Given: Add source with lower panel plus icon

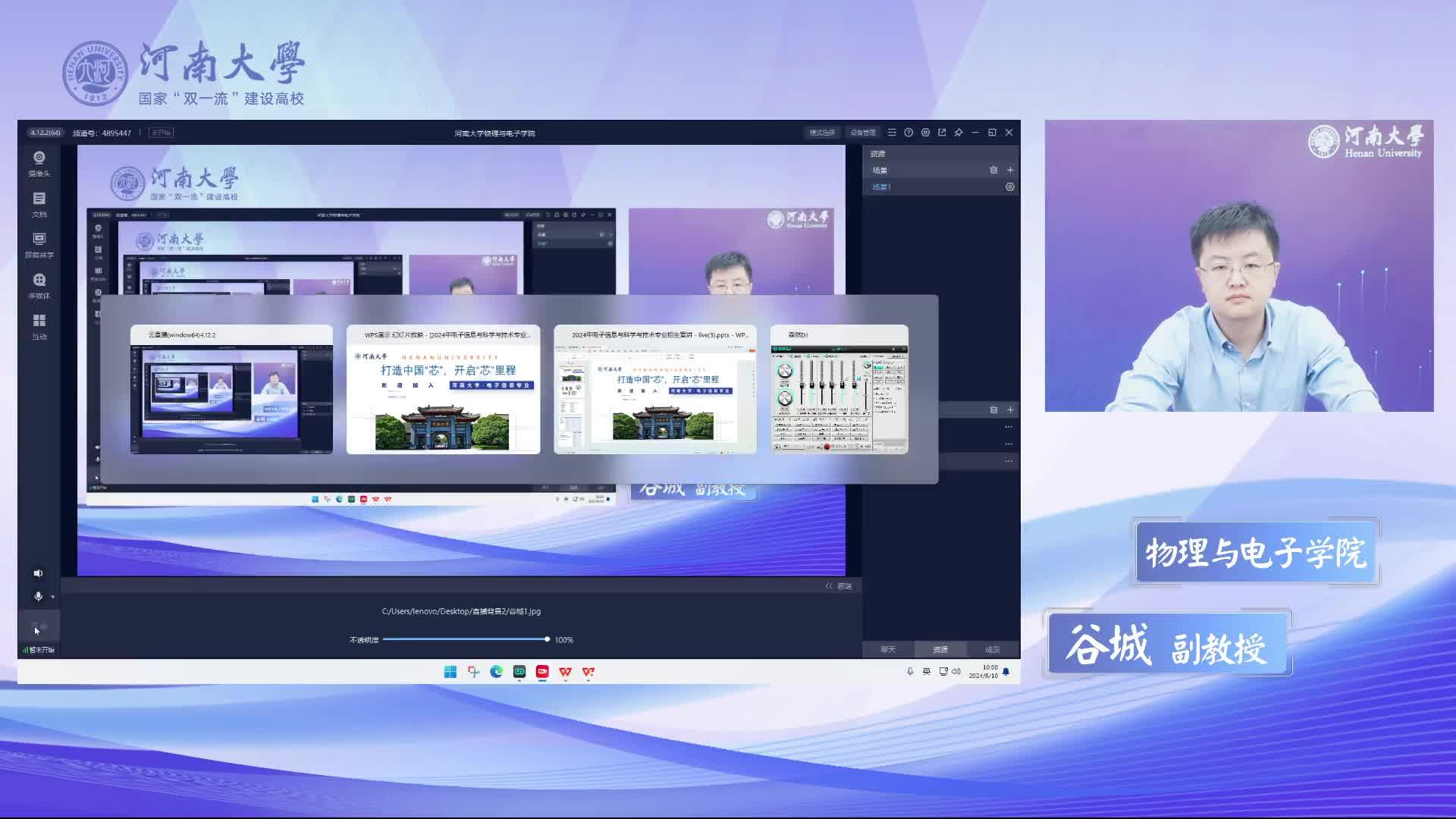Looking at the screenshot, I should 1010,409.
